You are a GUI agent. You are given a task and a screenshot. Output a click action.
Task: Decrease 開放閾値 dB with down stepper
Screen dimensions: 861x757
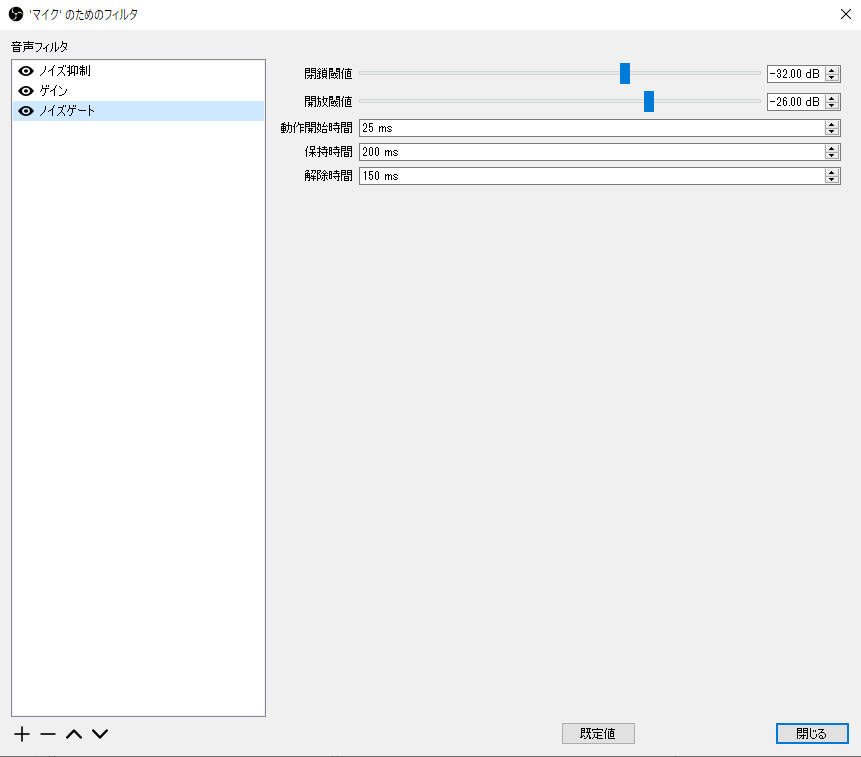pyautogui.click(x=832, y=105)
